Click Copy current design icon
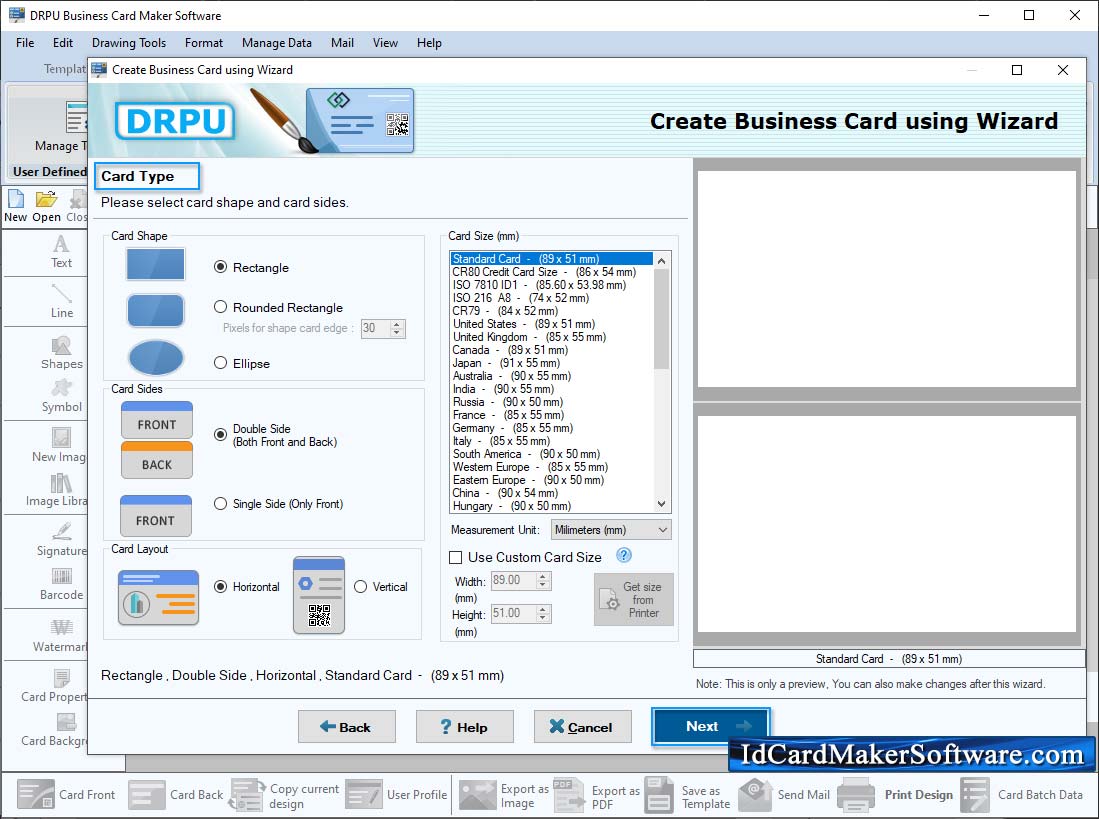The image size is (1099, 819). [247, 795]
